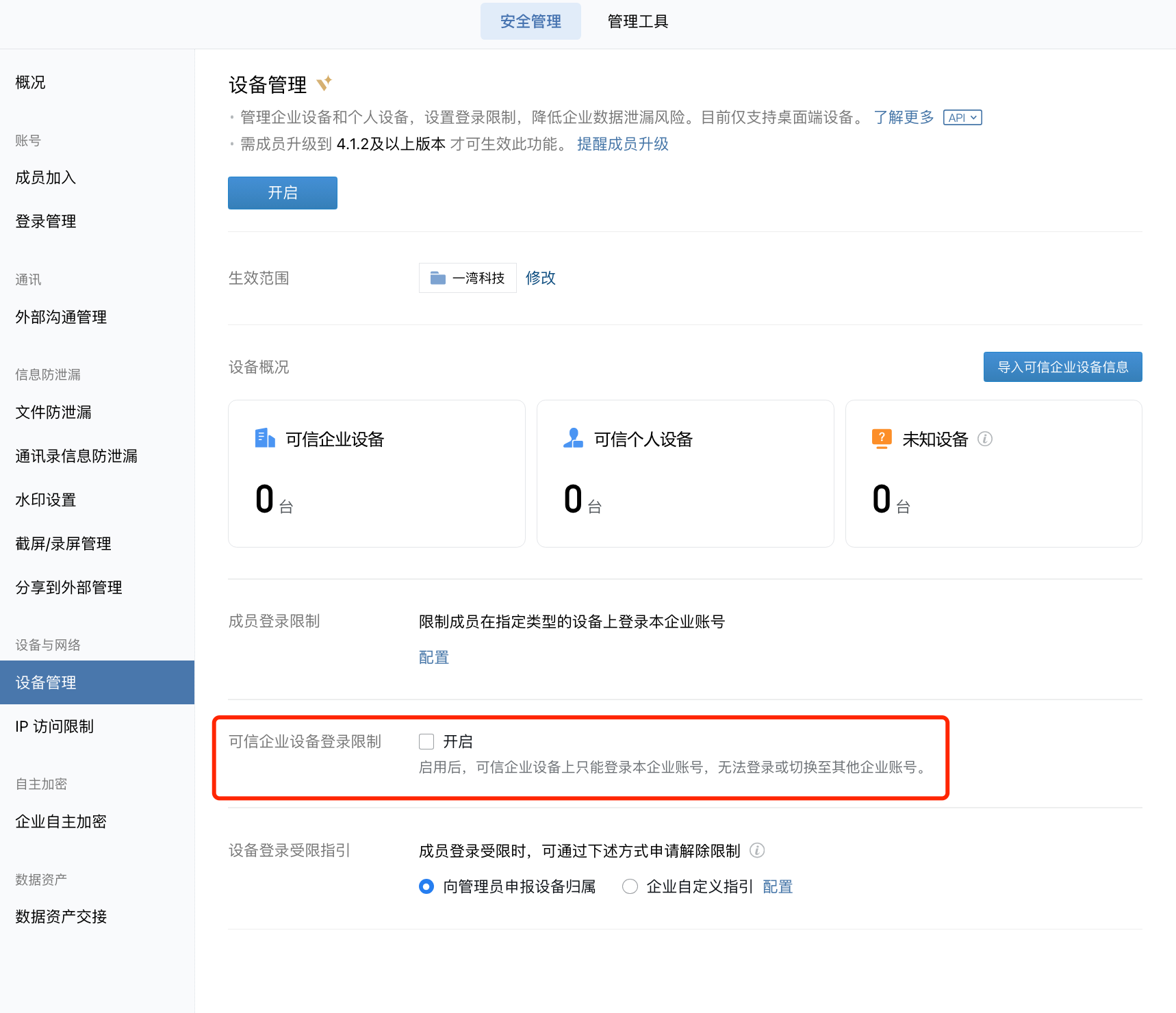Screen dimensions: 1176x1013
Task: Click the folder icon in 一湾科技 tag
Action: pos(438,278)
